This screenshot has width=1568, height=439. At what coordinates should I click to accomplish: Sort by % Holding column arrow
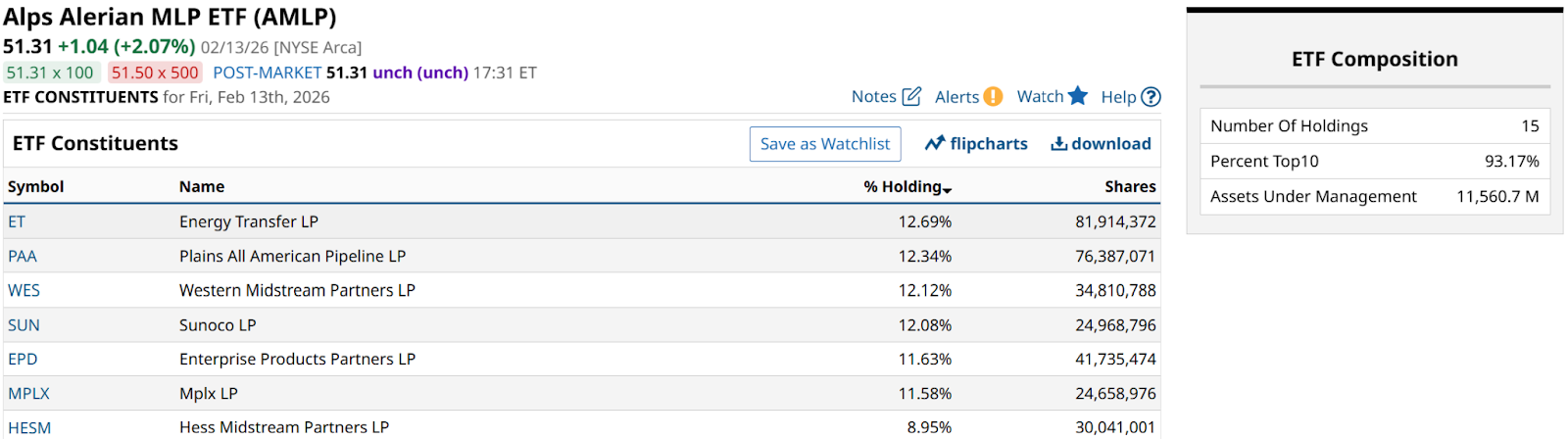[948, 189]
